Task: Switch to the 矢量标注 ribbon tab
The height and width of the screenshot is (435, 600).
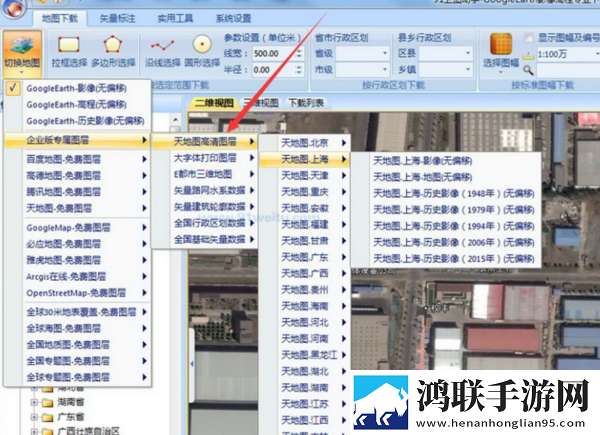Action: tap(117, 18)
